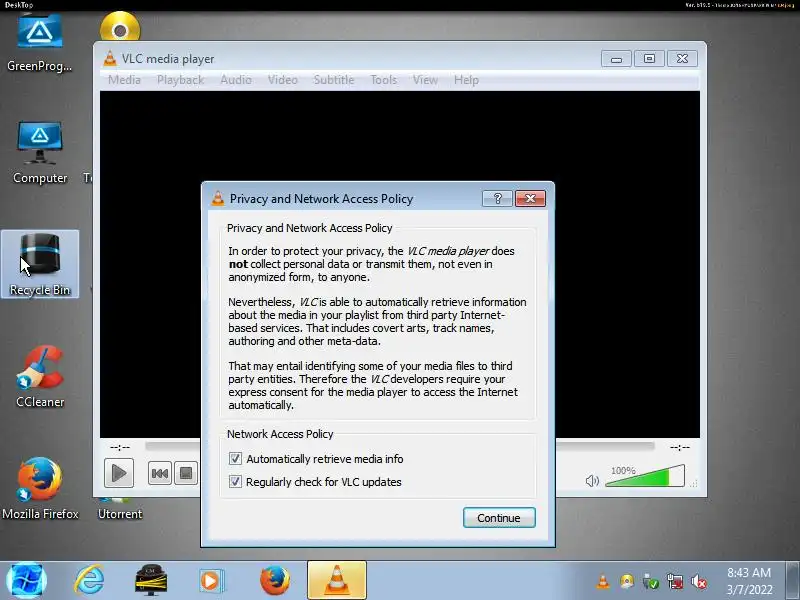This screenshot has width=800, height=600.
Task: Open the Media menu in VLC
Action: 124,80
